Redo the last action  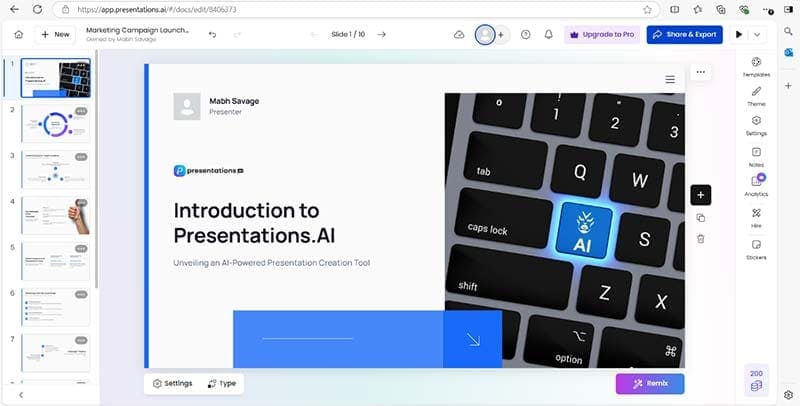coord(237,35)
